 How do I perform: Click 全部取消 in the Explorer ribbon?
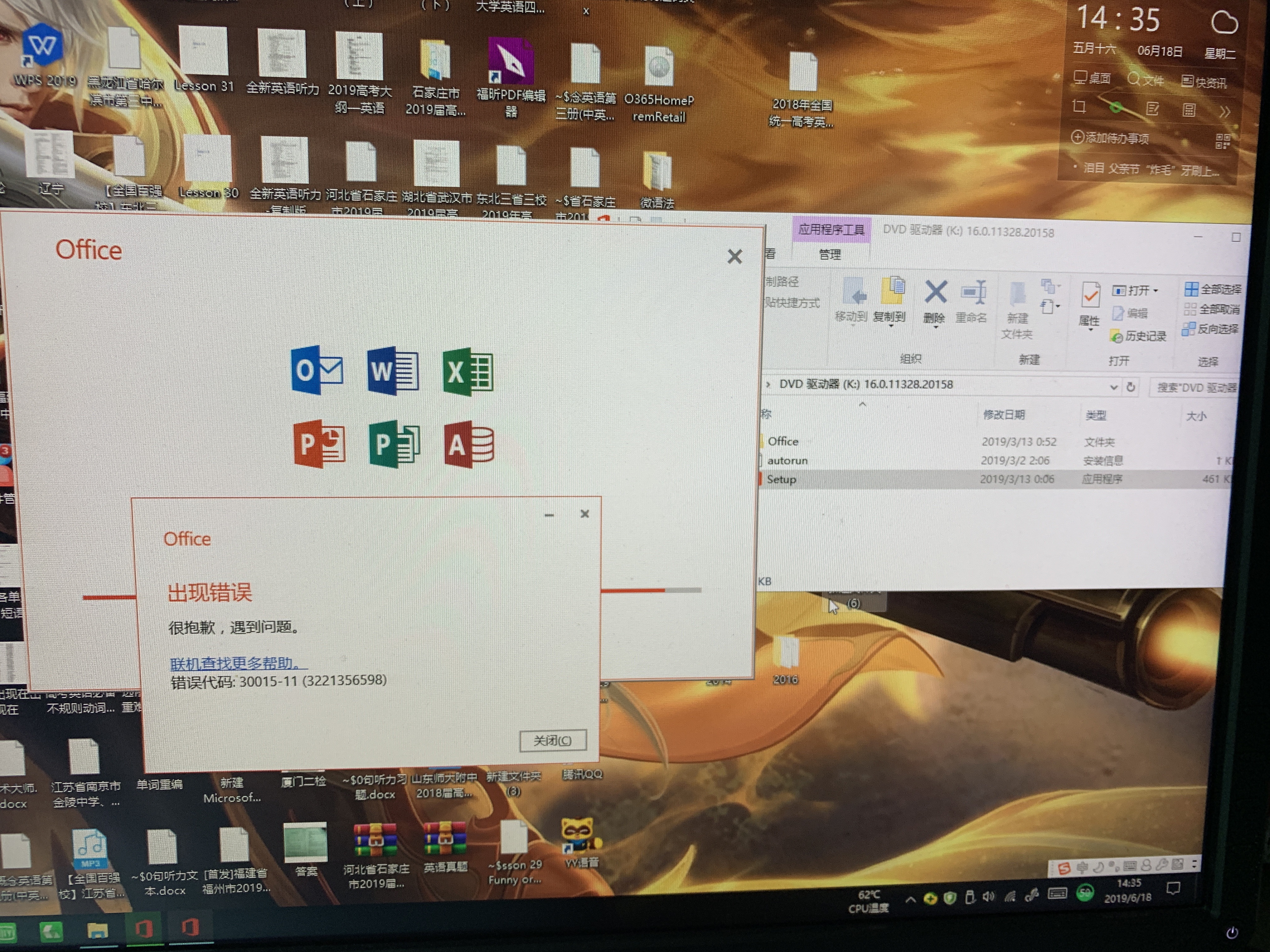(1212, 309)
